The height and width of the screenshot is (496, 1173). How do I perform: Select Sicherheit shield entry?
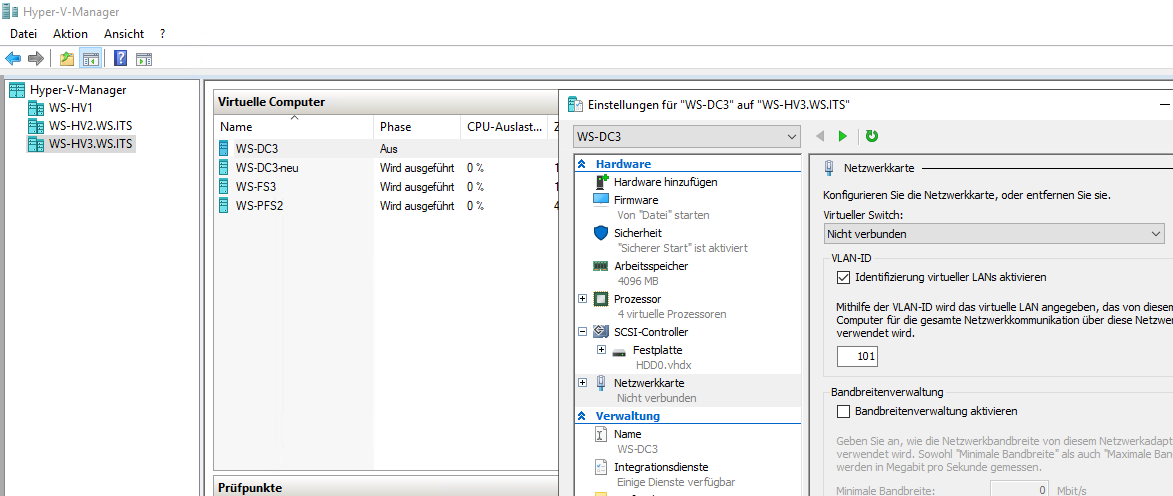click(x=637, y=233)
